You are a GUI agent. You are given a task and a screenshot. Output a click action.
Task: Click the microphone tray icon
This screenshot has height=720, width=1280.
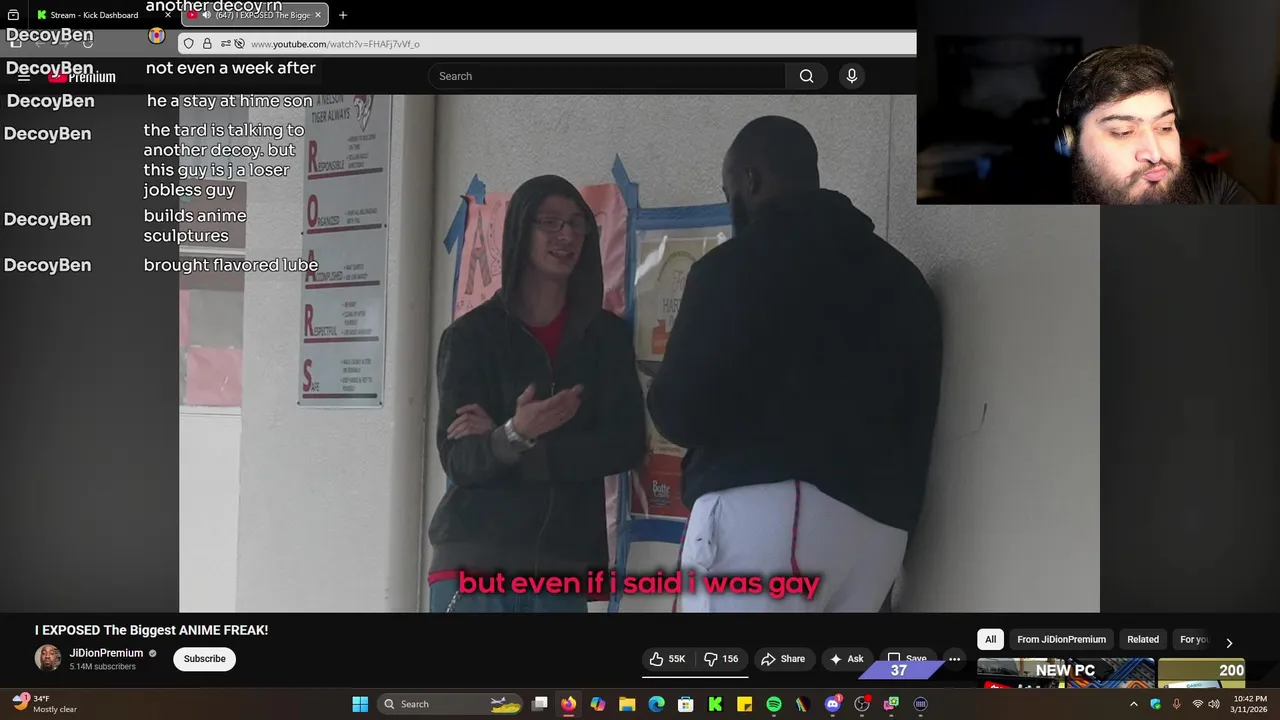[1176, 704]
